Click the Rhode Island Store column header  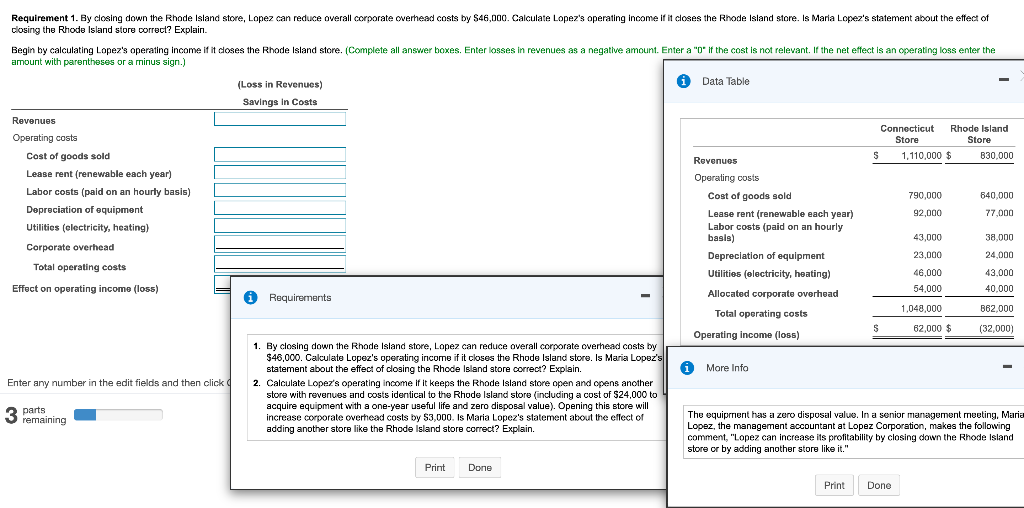tap(979, 134)
